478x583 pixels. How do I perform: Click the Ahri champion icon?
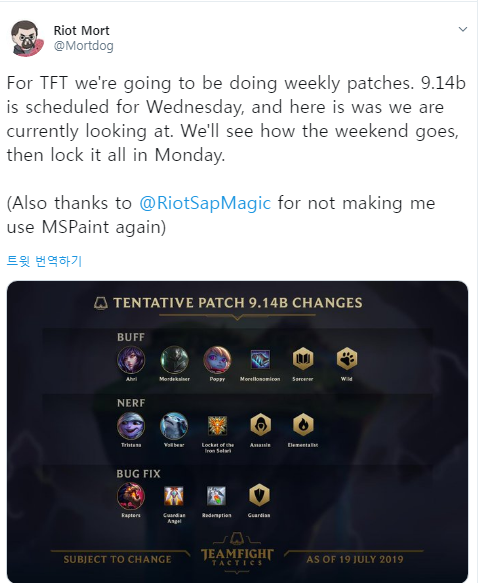(131, 360)
